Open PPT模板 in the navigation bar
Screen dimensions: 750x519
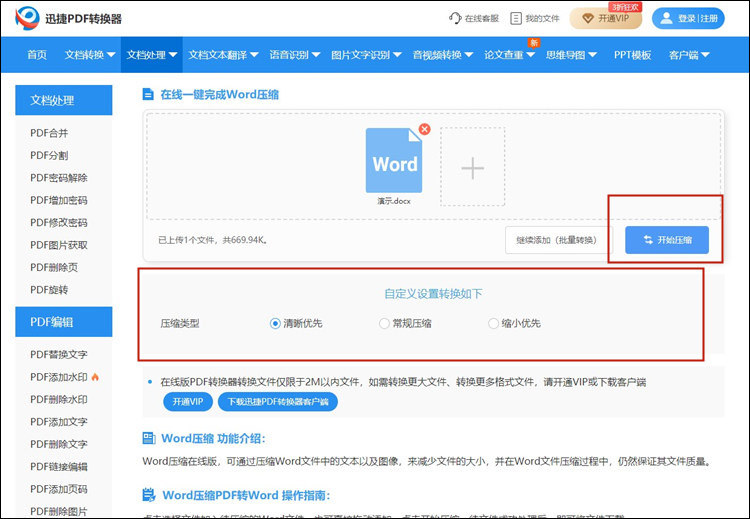tap(632, 55)
